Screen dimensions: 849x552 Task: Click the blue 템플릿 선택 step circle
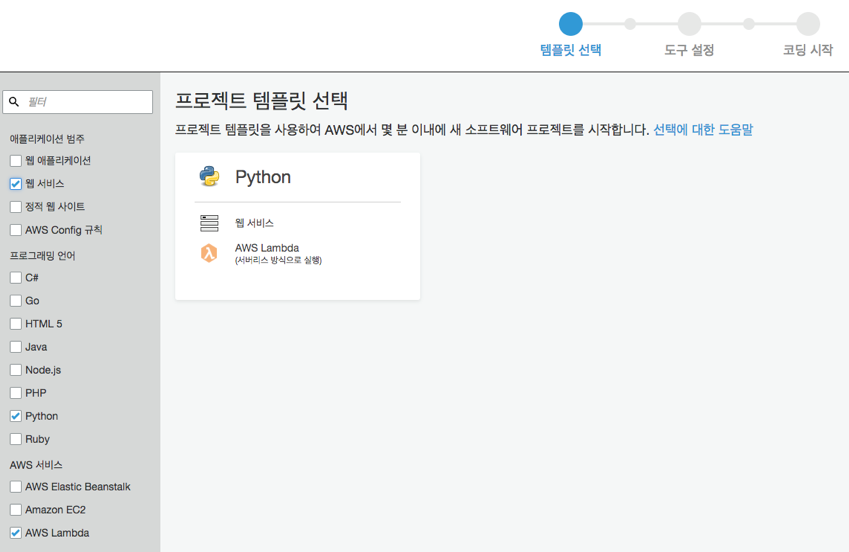pyautogui.click(x=570, y=24)
